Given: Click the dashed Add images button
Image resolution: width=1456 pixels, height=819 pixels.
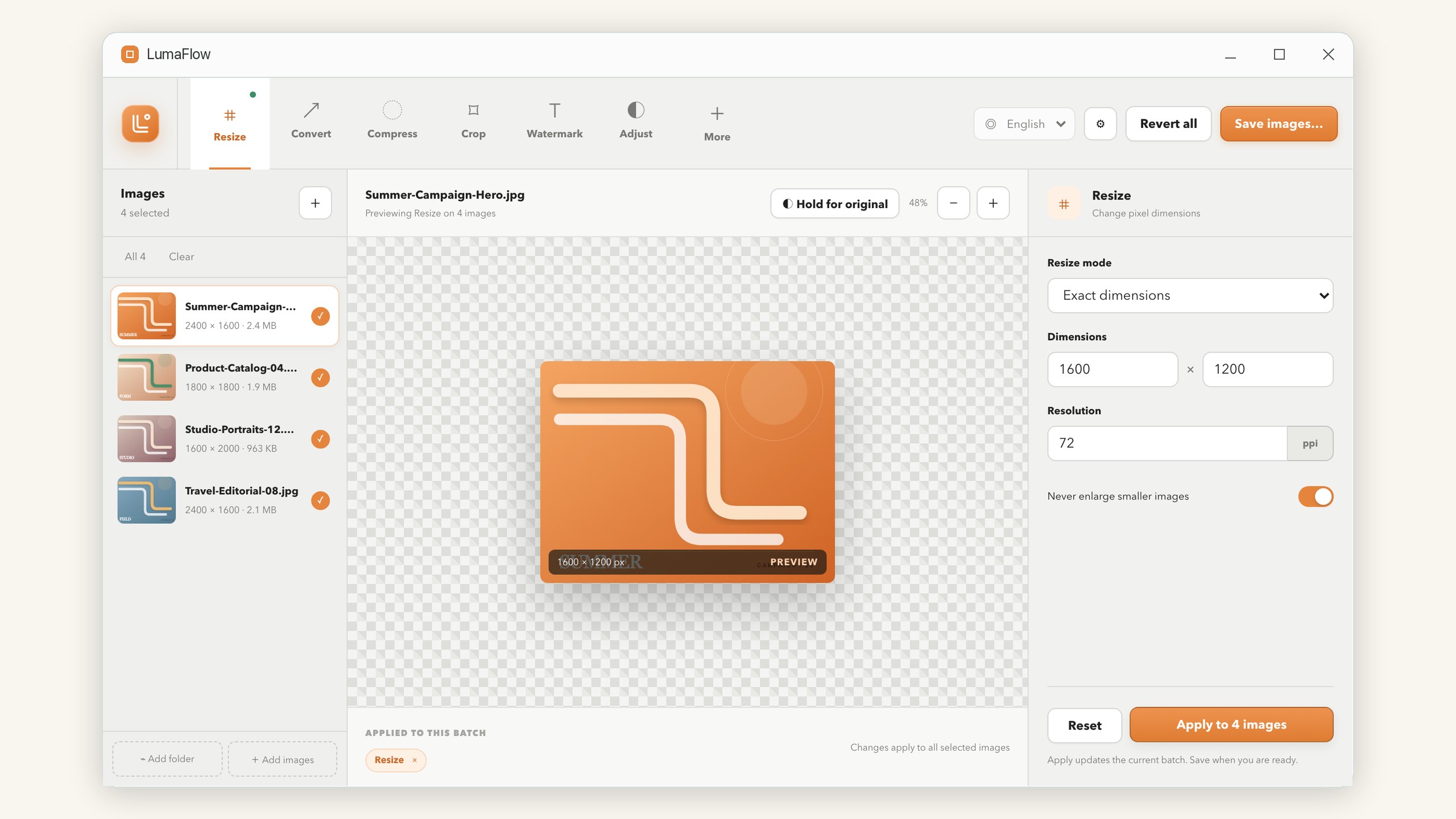Looking at the screenshot, I should click(283, 759).
